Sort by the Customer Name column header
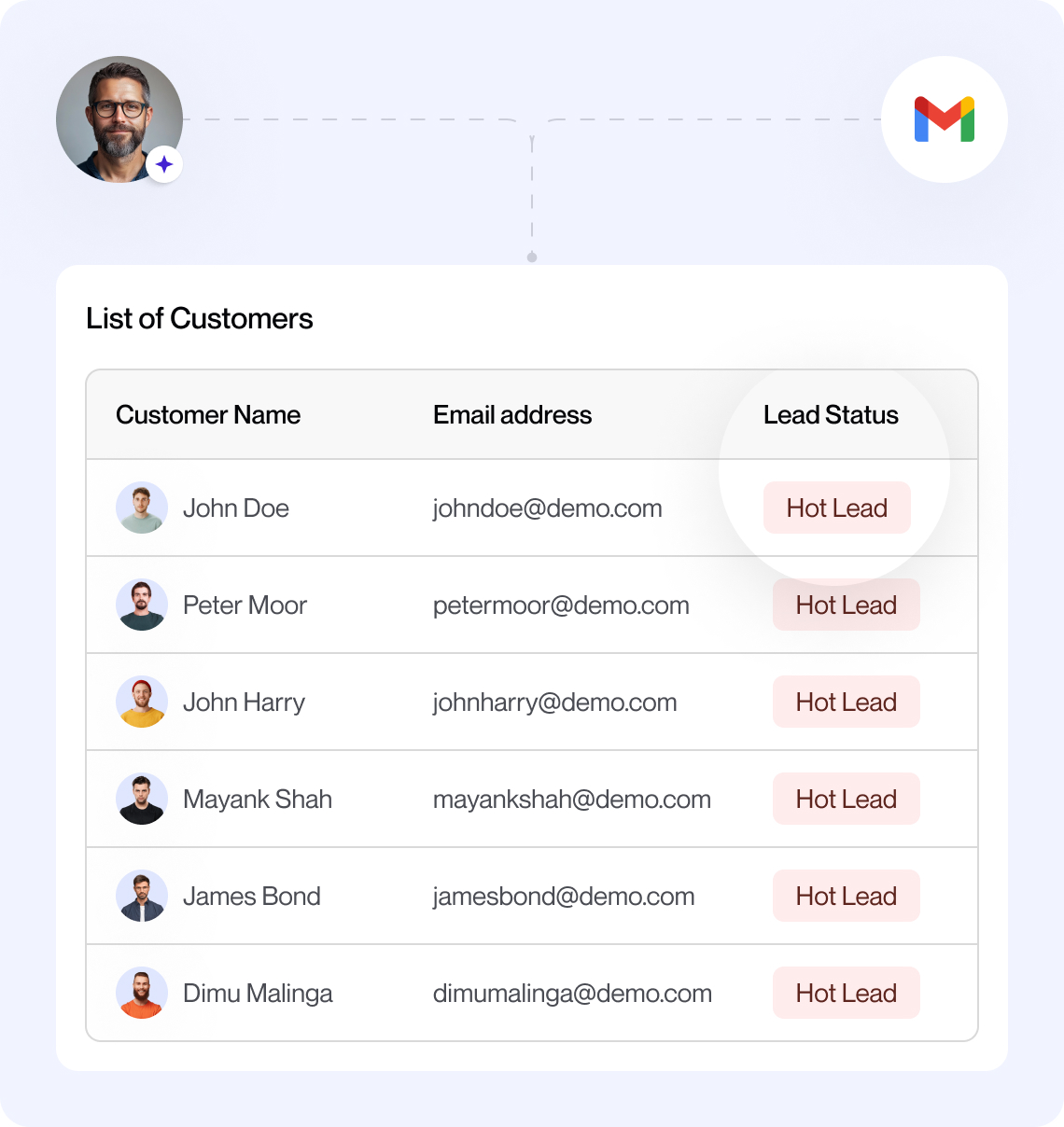This screenshot has width=1064, height=1127. pyautogui.click(x=208, y=415)
